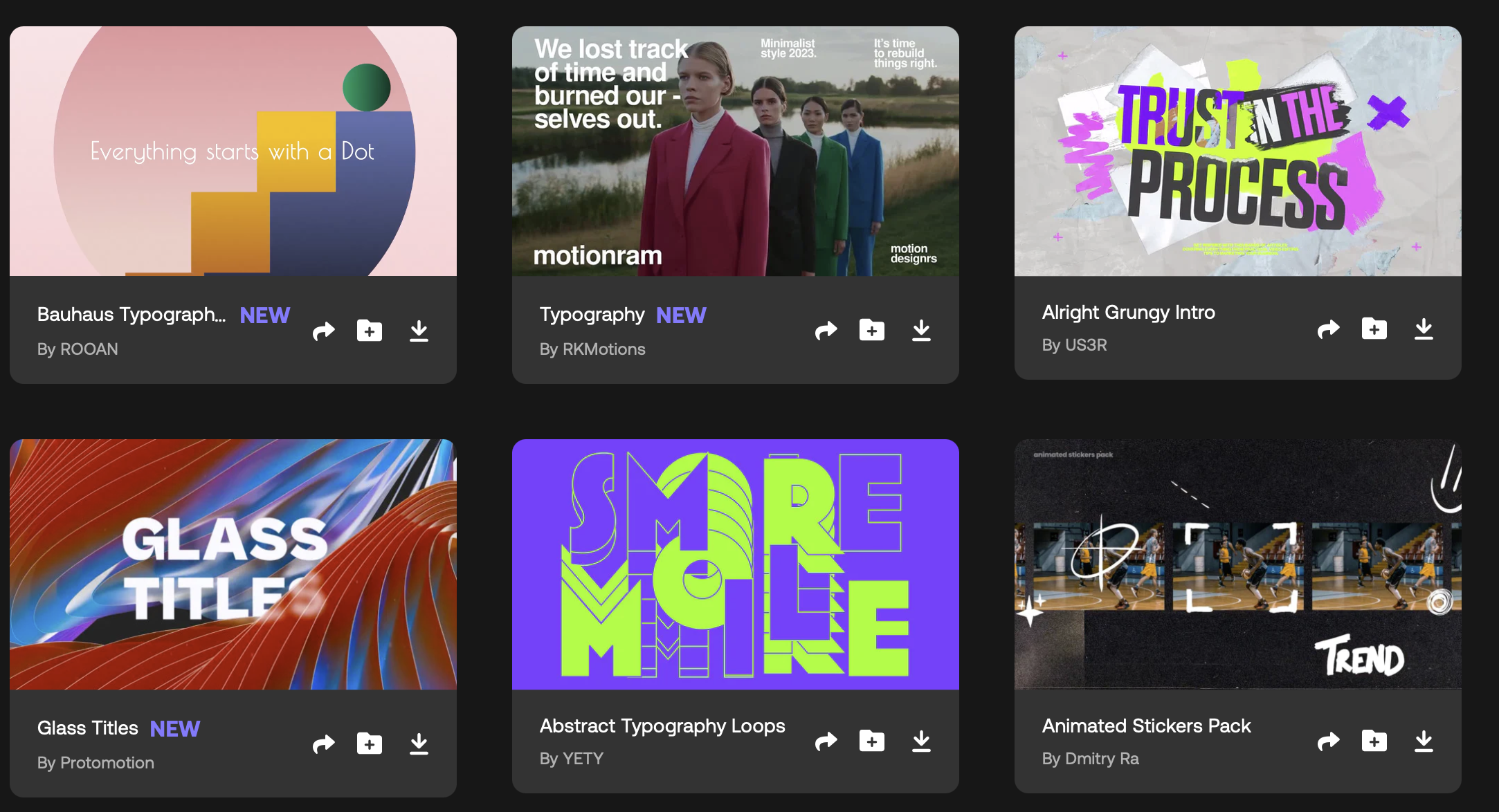
Task: Add Typography by RKMotions to a folder
Action: [x=872, y=330]
